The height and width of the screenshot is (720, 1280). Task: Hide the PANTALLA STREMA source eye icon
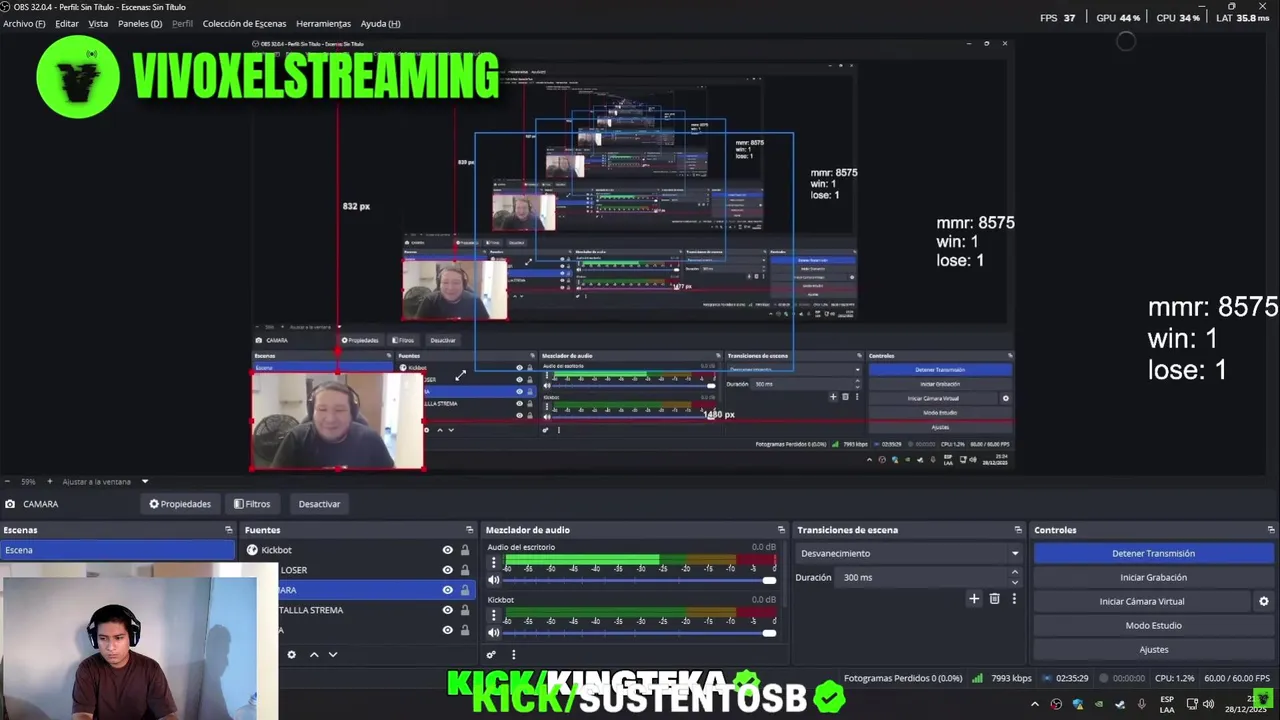pos(448,610)
